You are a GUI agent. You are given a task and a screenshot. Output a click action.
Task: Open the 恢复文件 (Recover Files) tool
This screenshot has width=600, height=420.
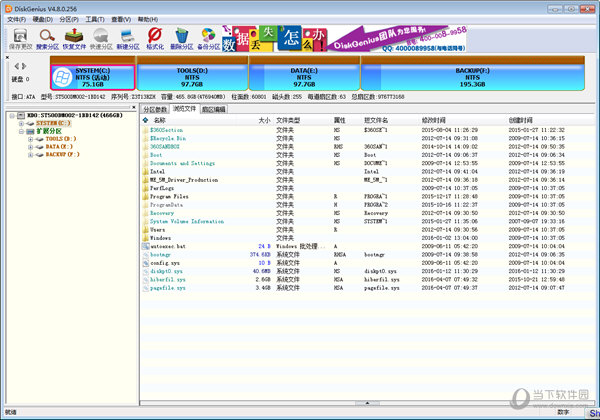(74, 40)
